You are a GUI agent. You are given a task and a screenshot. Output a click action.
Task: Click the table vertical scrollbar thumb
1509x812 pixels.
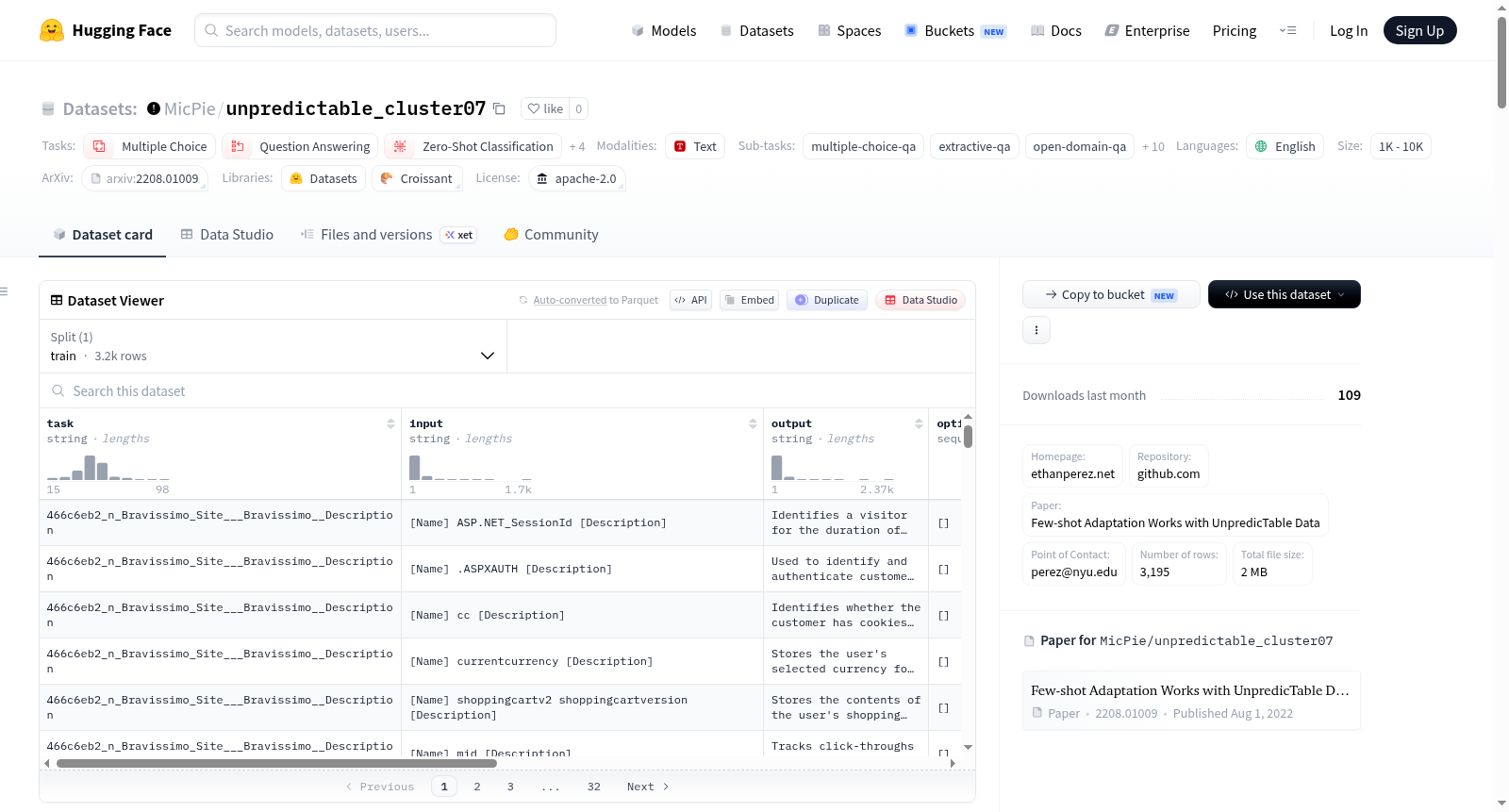pos(968,437)
